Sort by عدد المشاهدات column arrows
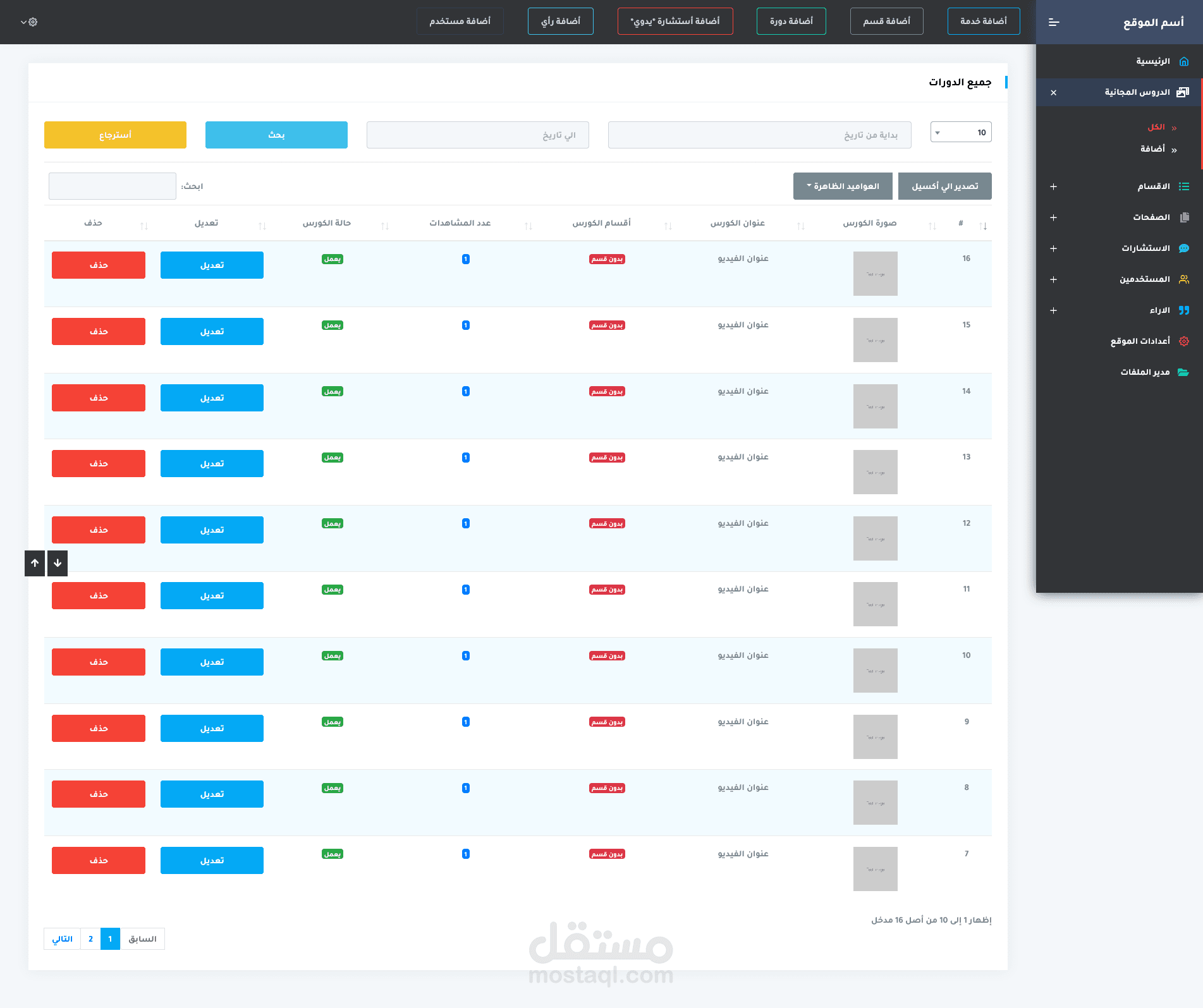The image size is (1203, 1008). [x=528, y=226]
